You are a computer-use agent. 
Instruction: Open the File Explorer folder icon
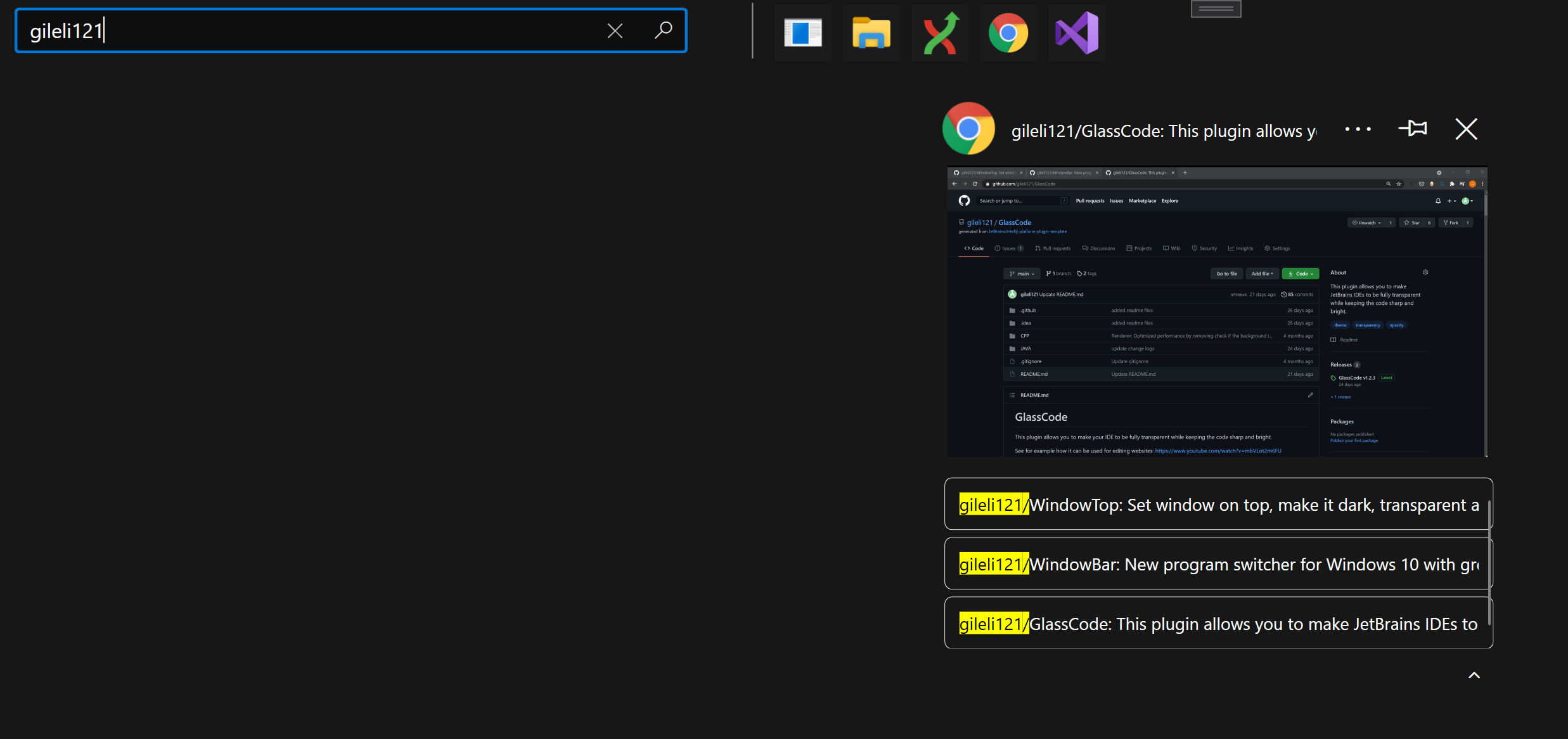click(x=871, y=33)
